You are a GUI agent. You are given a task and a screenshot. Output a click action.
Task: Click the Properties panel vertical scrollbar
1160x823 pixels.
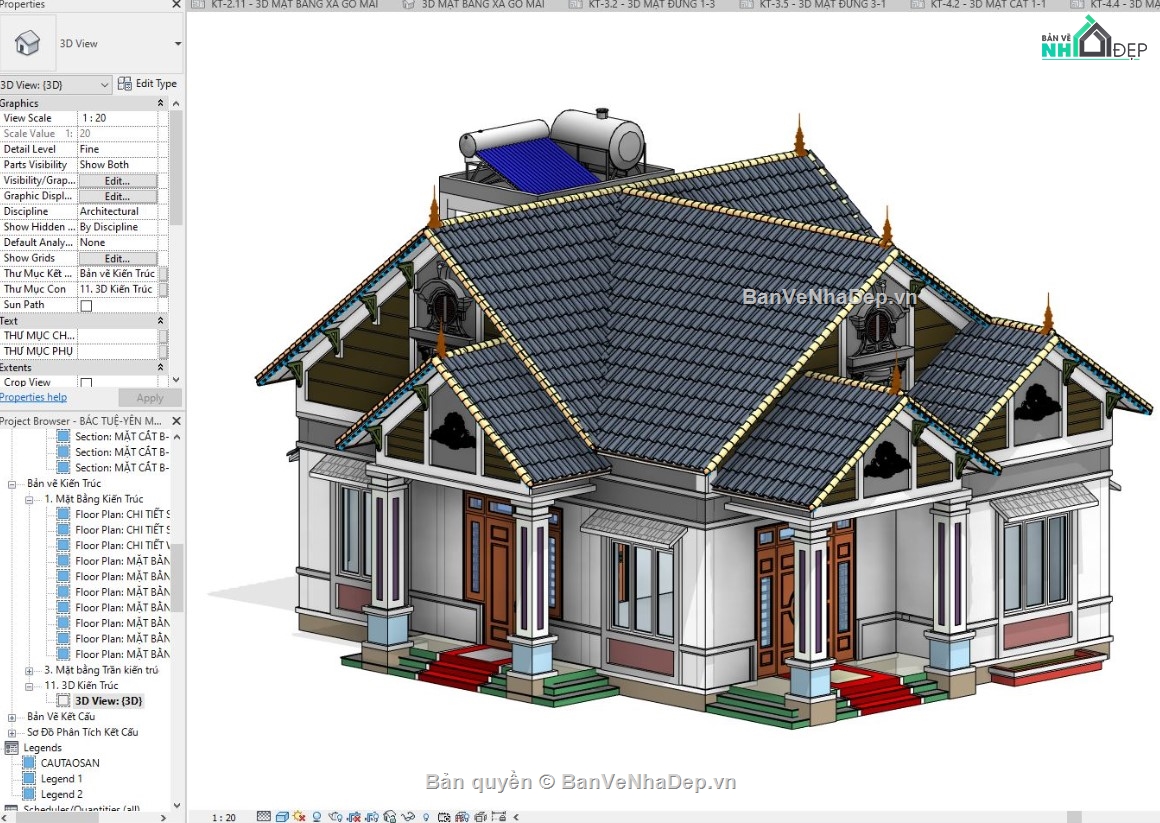pos(176,170)
